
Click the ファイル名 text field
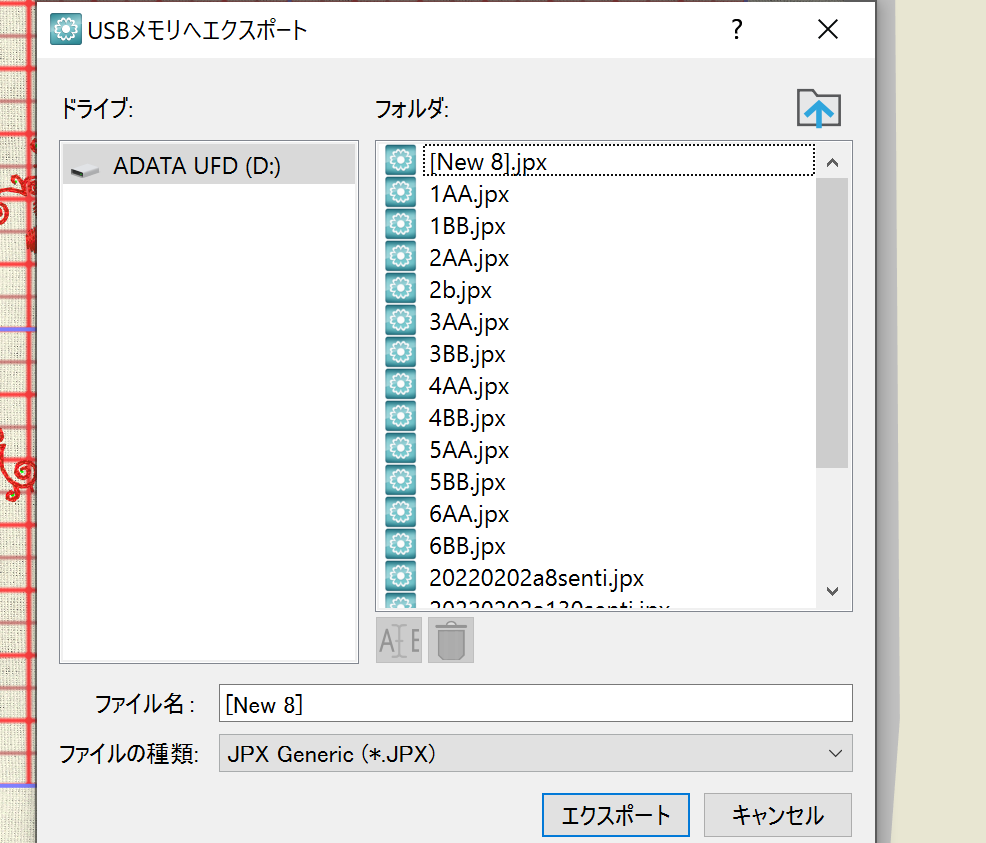[535, 703]
